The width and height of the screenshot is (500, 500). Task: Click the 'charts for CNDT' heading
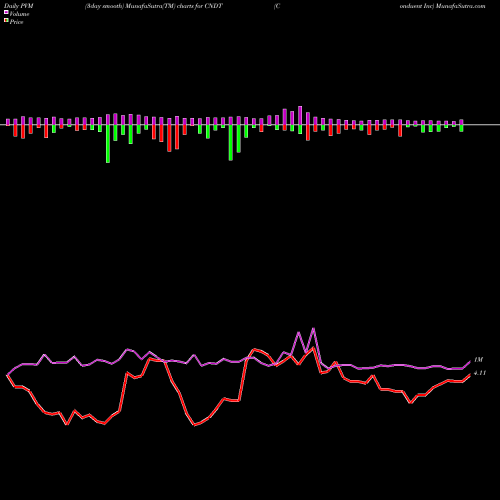pyautogui.click(x=200, y=6)
